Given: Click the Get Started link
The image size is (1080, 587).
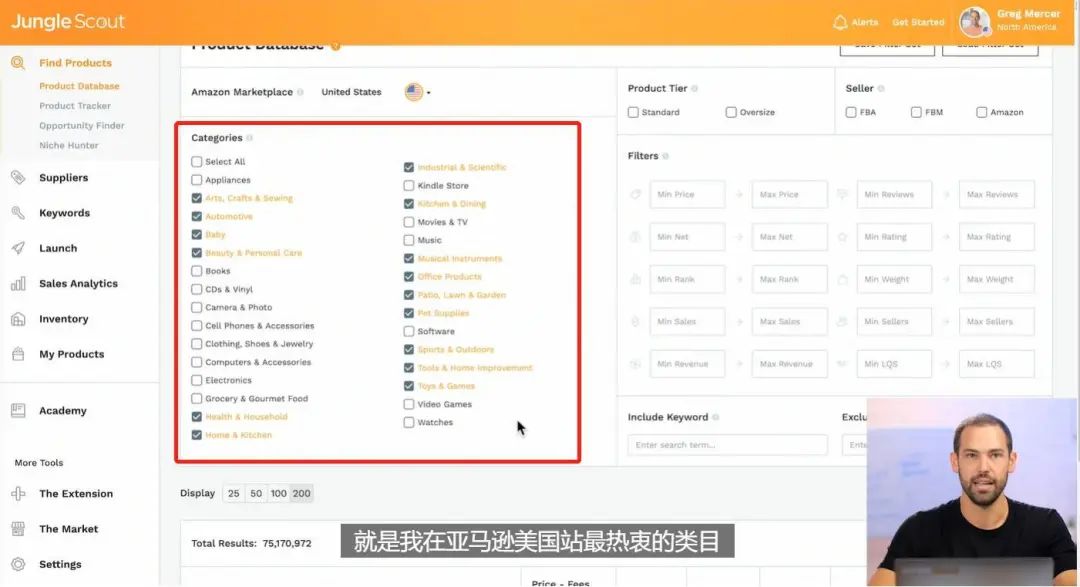Looking at the screenshot, I should (918, 22).
